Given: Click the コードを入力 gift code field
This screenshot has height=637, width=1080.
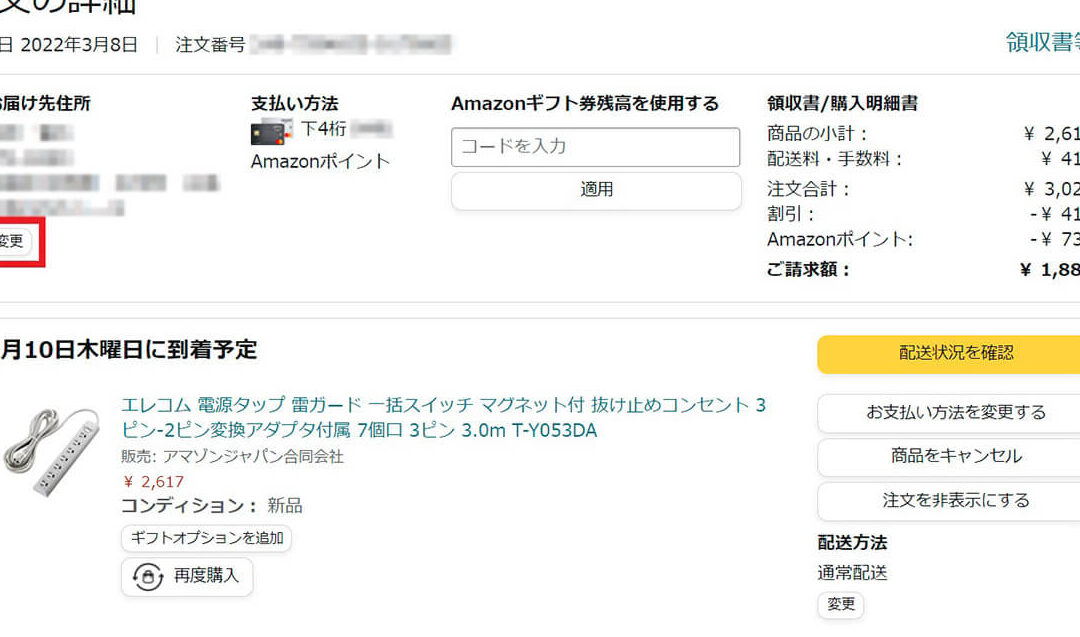Looking at the screenshot, I should (595, 147).
